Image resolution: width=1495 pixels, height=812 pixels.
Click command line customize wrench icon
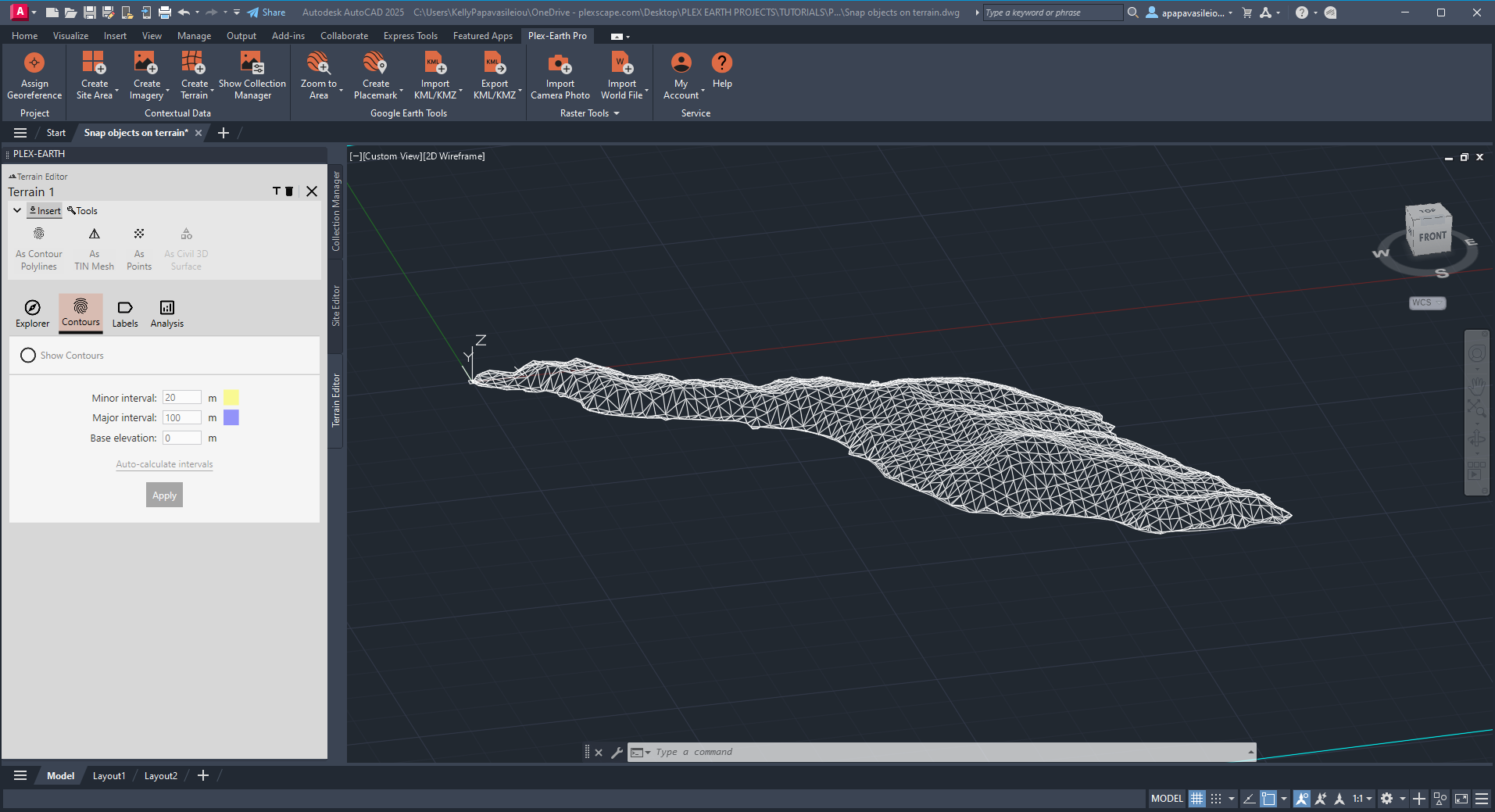[617, 753]
